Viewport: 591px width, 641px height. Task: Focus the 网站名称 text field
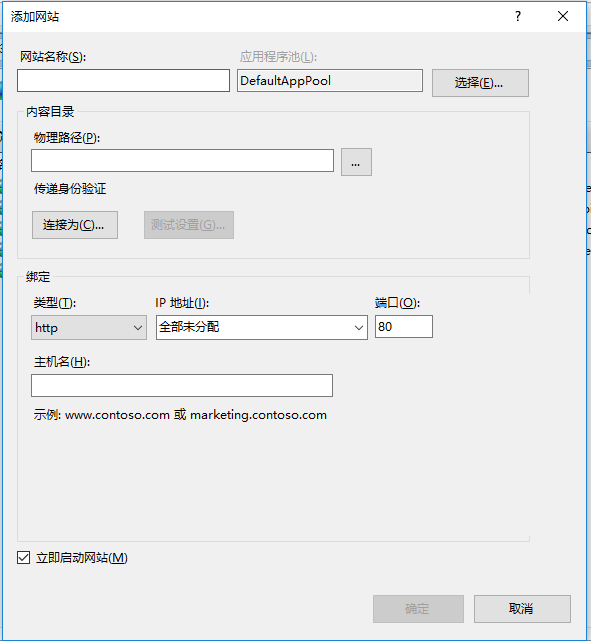[123, 81]
